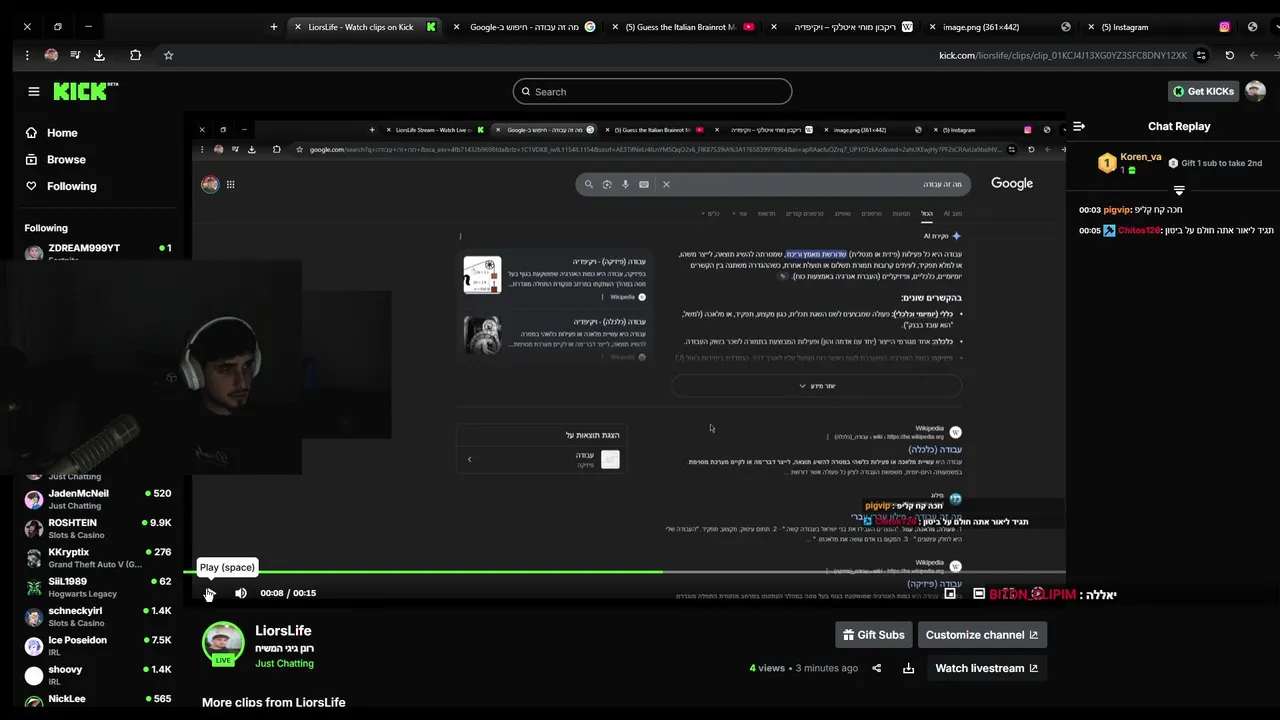This screenshot has height=720, width=1280.
Task: Close the image.png tab
Action: (x=933, y=27)
